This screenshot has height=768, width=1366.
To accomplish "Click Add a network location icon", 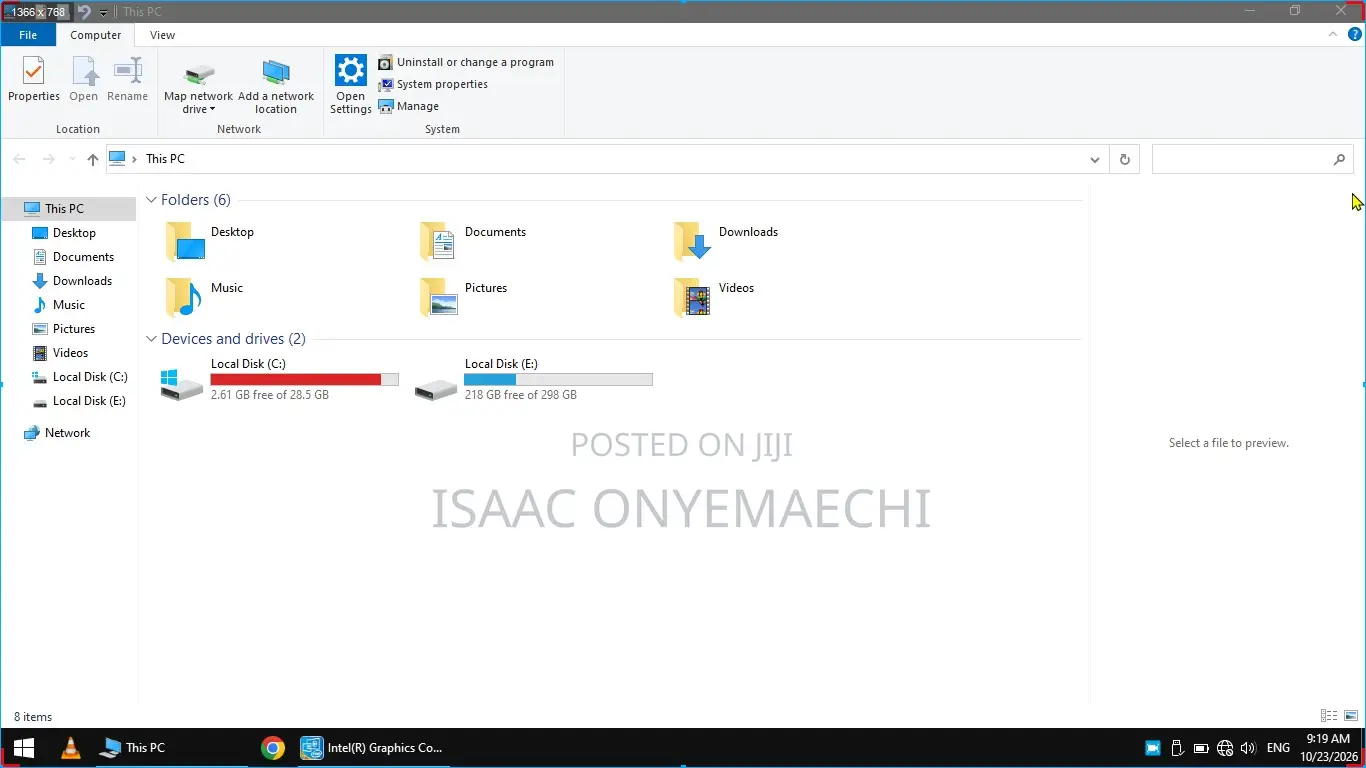I will point(276,73).
